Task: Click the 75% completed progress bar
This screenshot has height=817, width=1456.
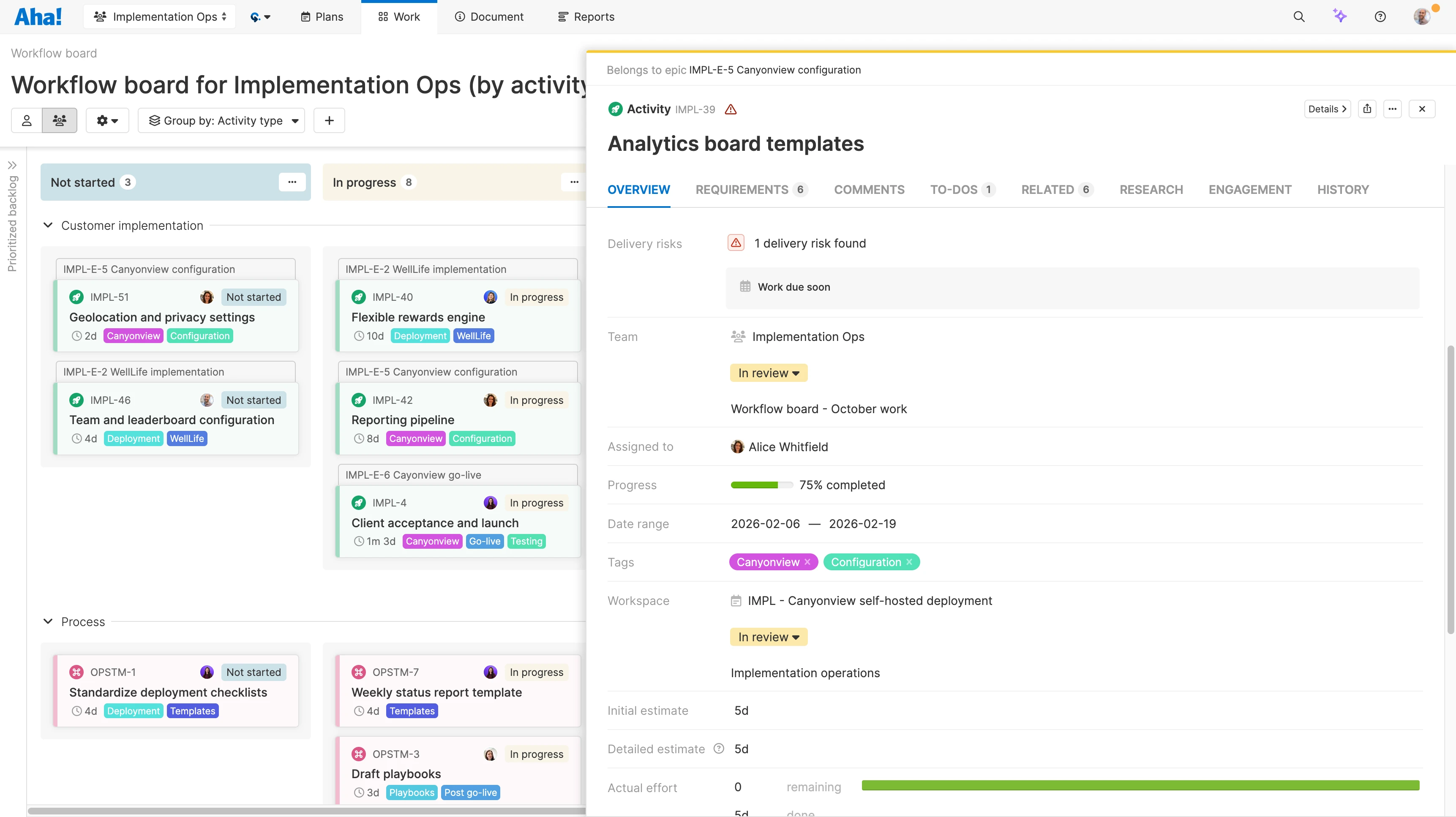Action: [761, 485]
